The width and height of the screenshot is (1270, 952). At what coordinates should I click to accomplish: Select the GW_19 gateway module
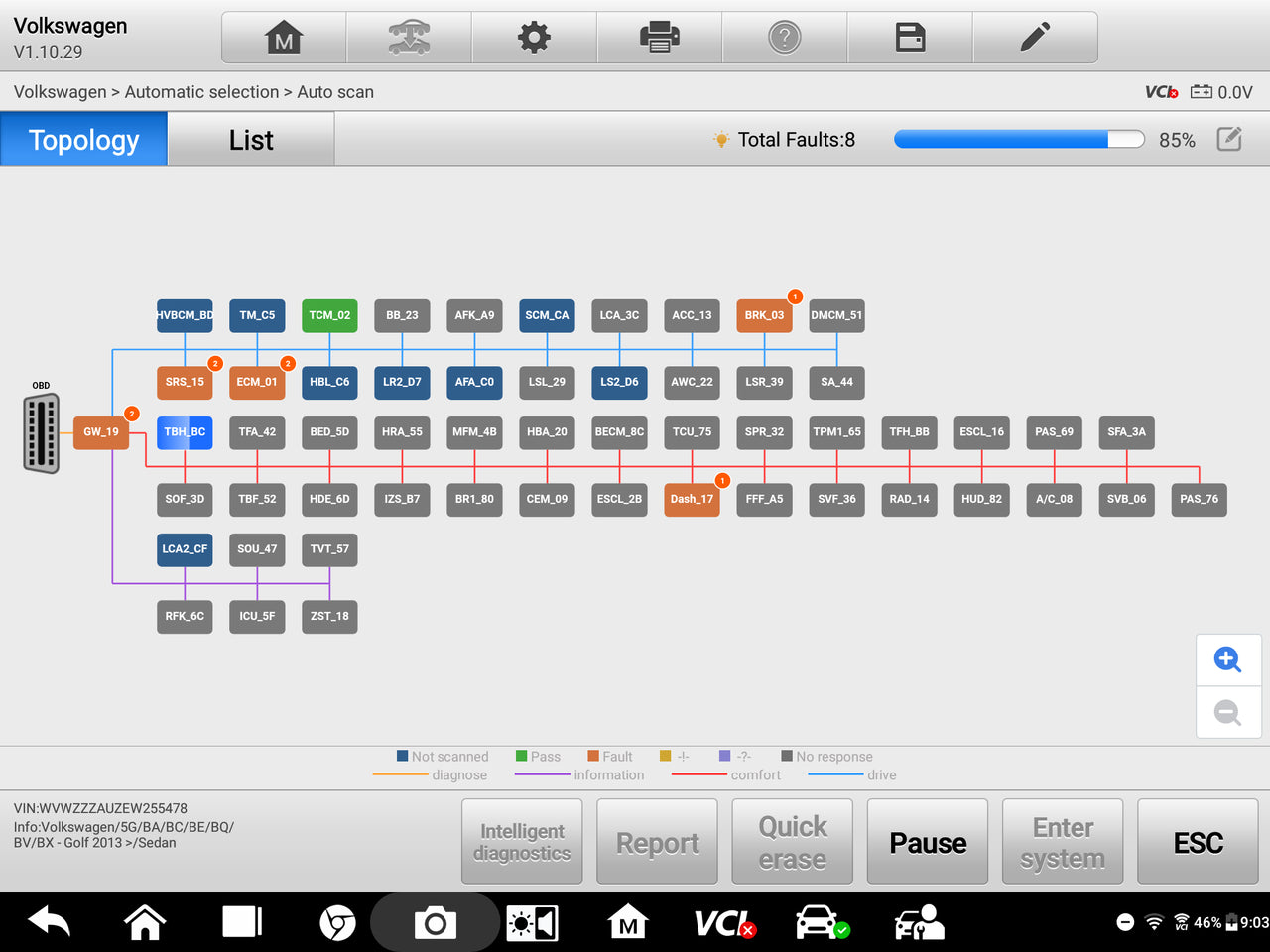tap(101, 432)
